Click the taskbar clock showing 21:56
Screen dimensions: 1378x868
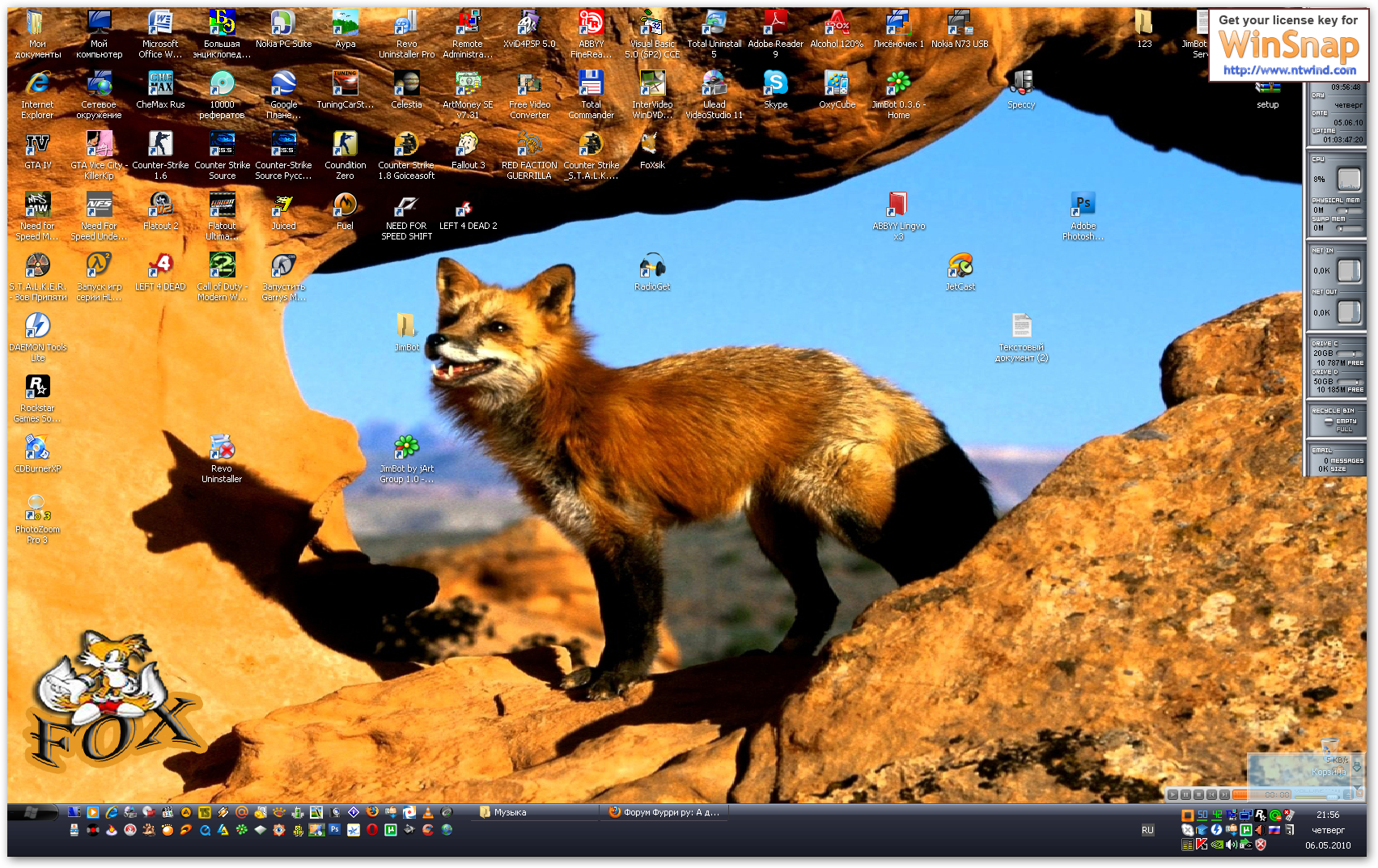[x=1327, y=815]
